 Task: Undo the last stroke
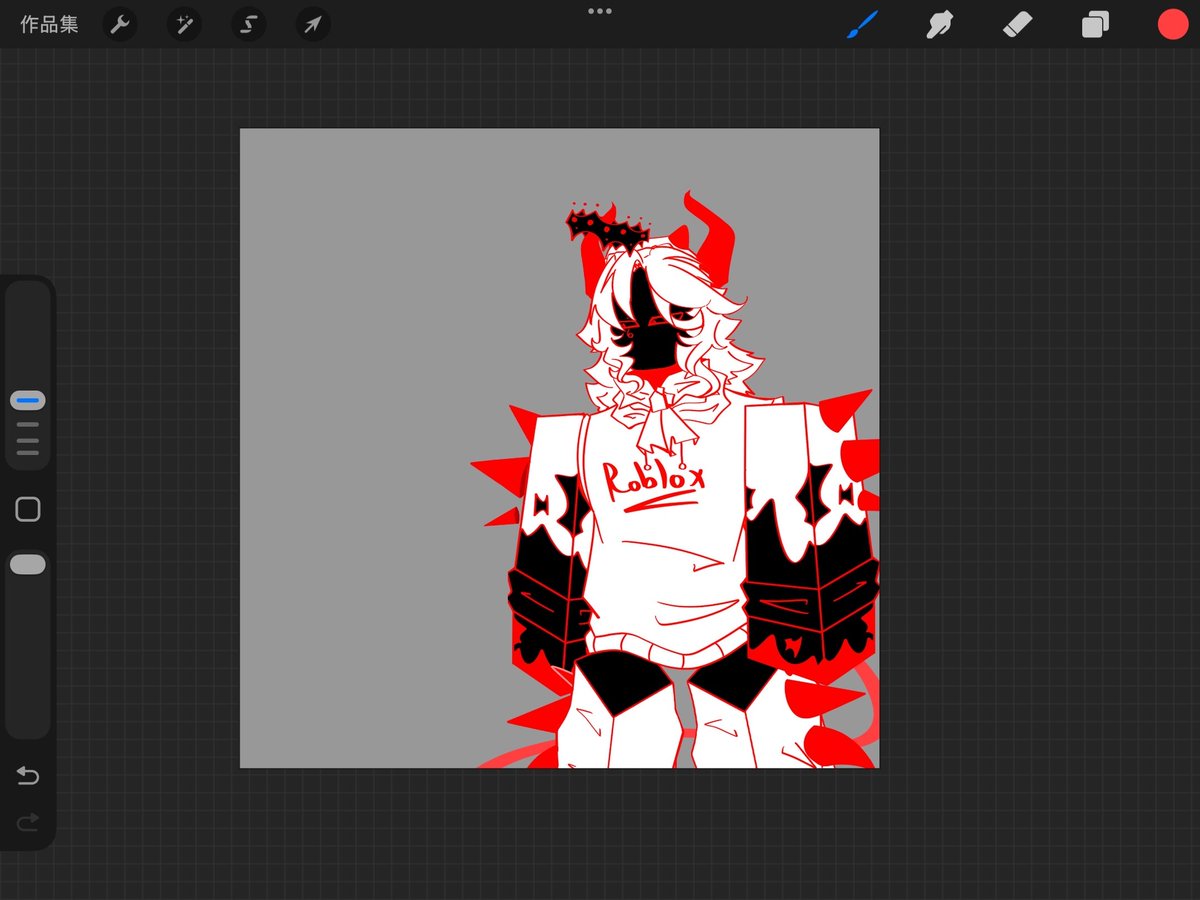[x=28, y=776]
